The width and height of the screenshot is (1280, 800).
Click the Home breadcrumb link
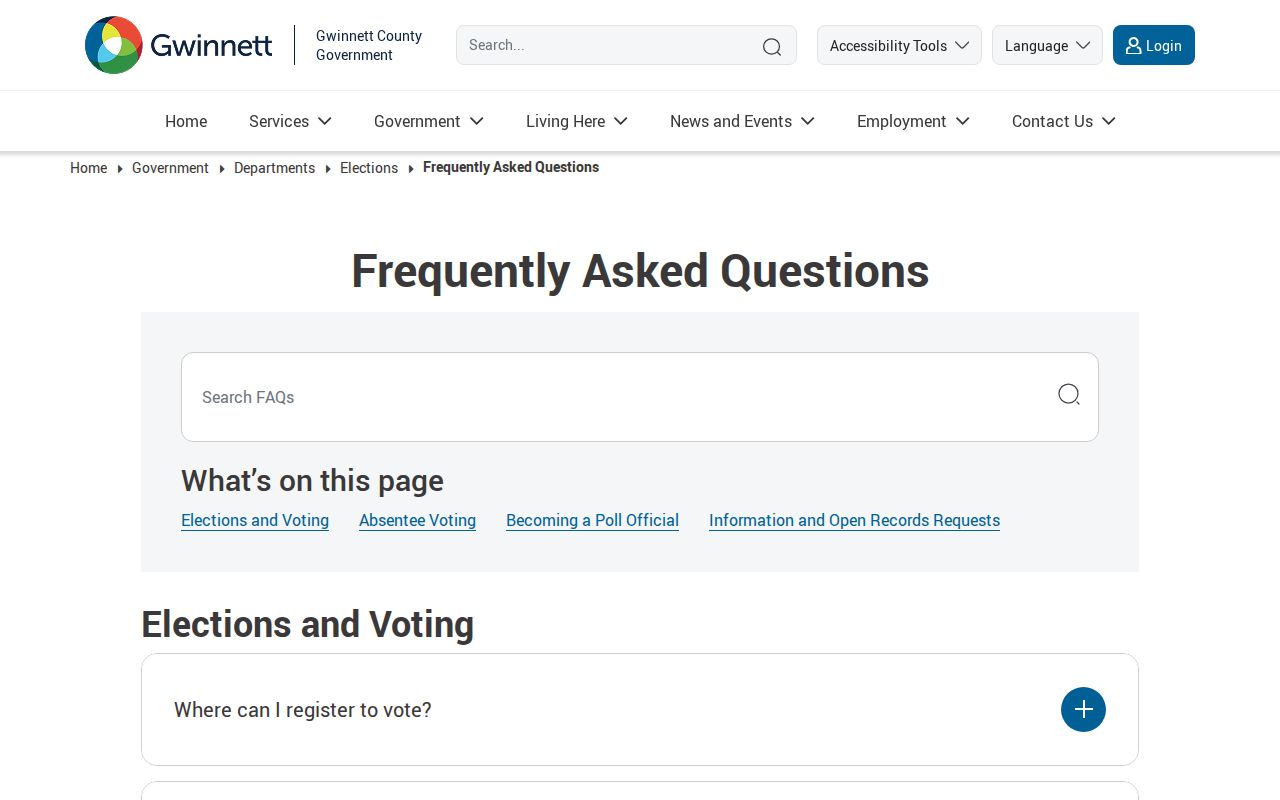click(x=88, y=168)
